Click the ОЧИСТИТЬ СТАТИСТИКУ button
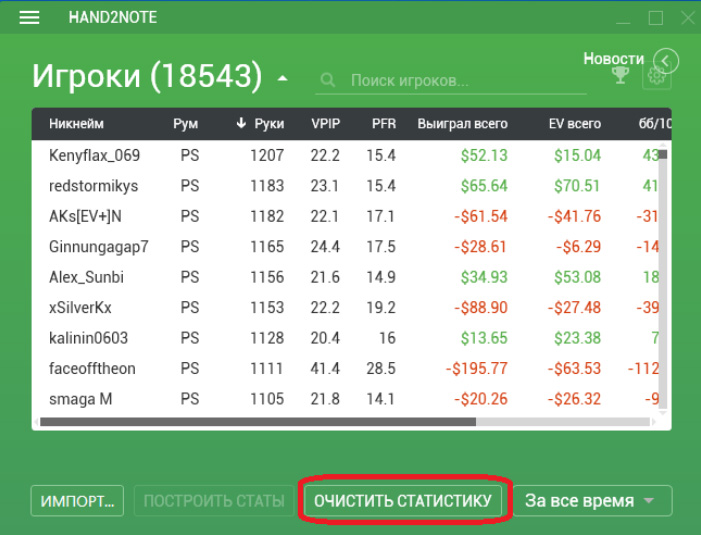 click(x=403, y=501)
